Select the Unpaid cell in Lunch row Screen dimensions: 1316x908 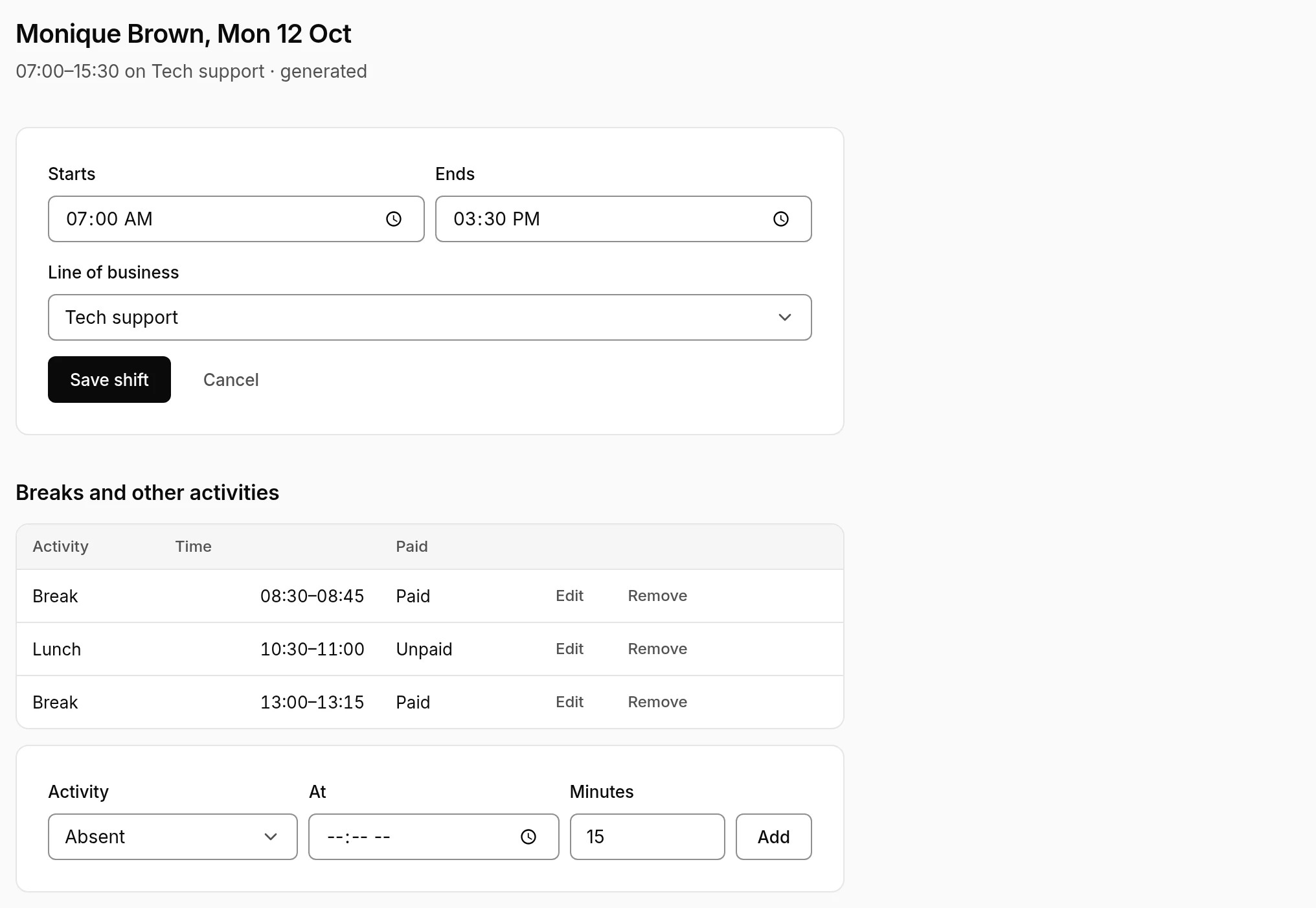tap(424, 649)
